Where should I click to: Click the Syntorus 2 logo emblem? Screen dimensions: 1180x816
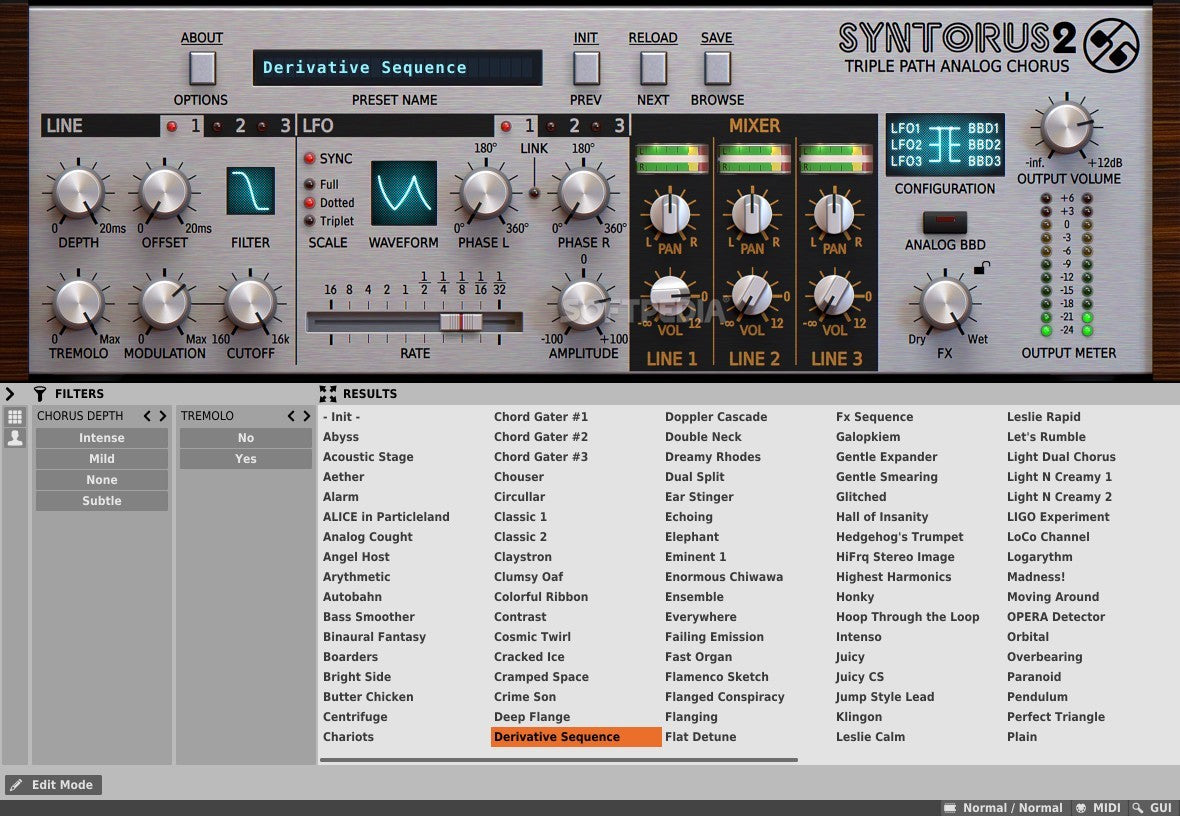coord(1111,45)
